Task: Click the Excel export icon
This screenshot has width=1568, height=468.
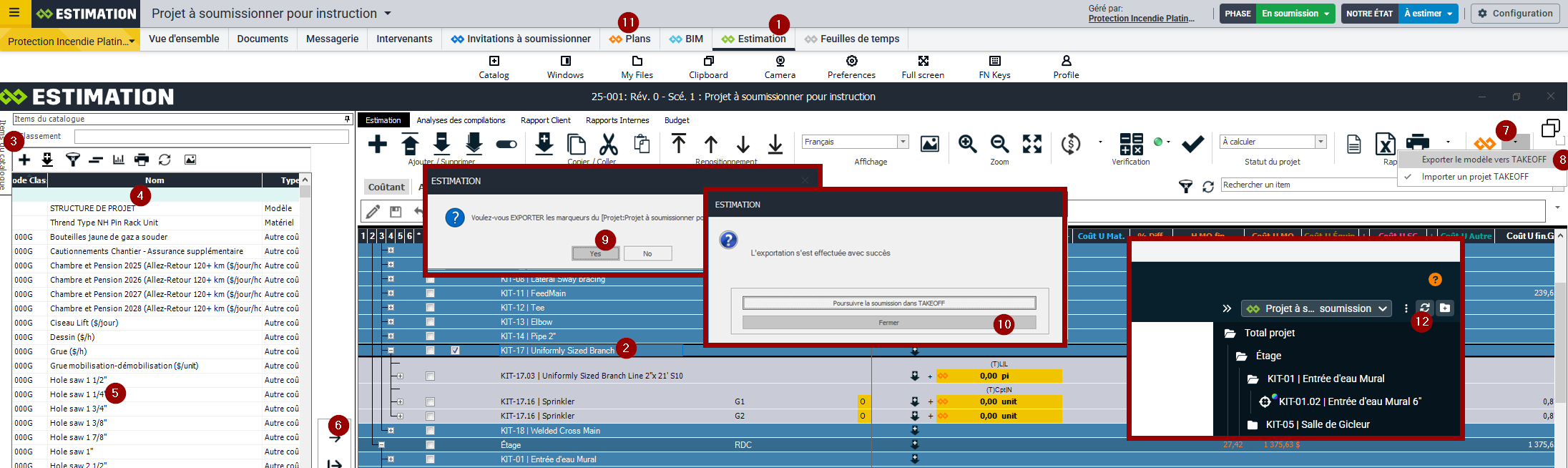Action: pyautogui.click(x=1385, y=144)
